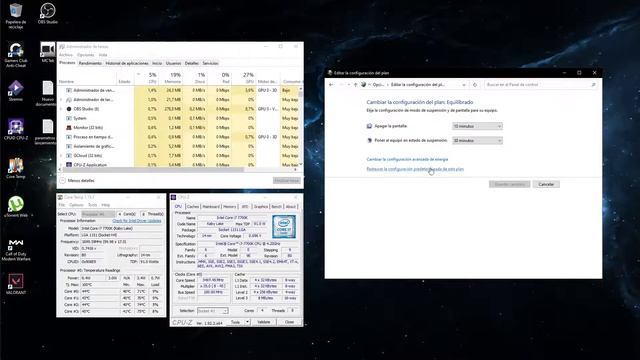
Task: Select the parametros lanzamiento file icon
Action: (47, 132)
